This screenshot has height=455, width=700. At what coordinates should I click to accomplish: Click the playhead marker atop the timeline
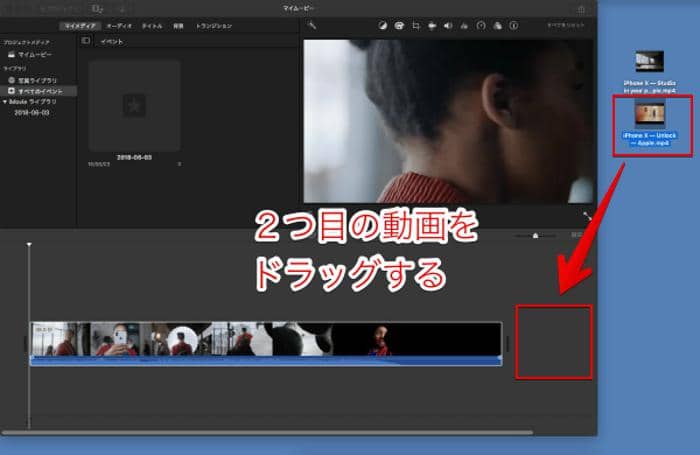click(29, 244)
